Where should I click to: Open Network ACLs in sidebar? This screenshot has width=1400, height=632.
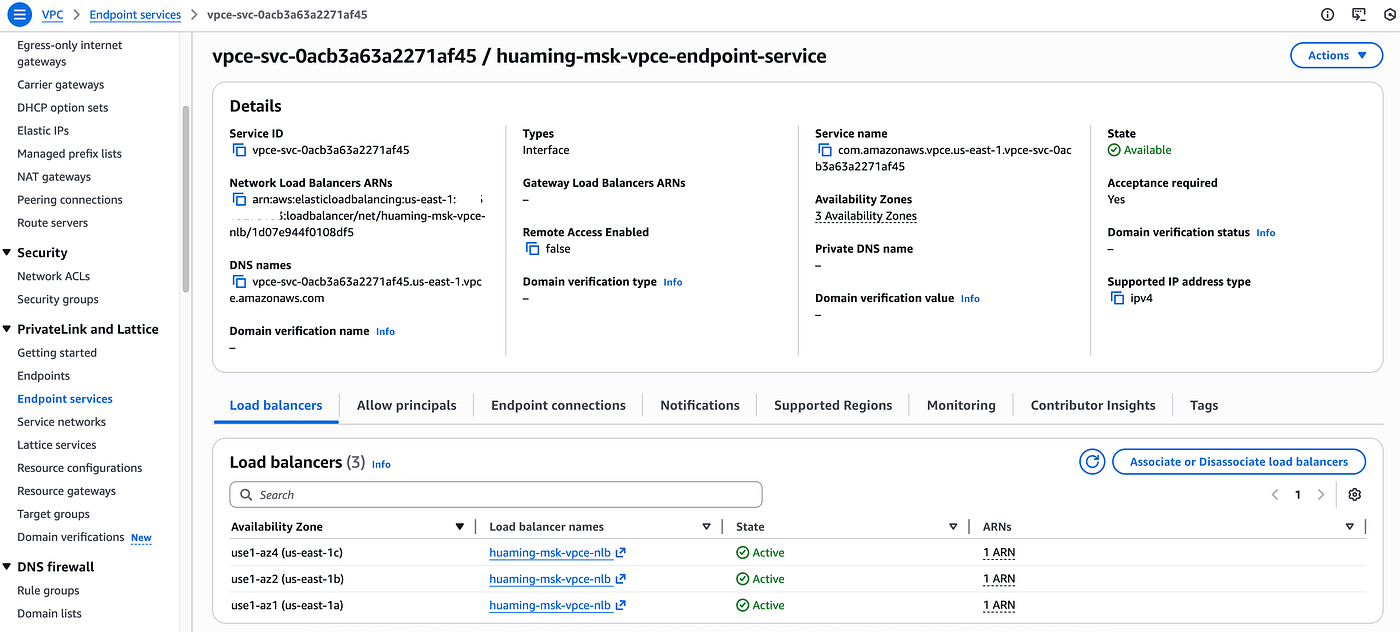tap(54, 276)
